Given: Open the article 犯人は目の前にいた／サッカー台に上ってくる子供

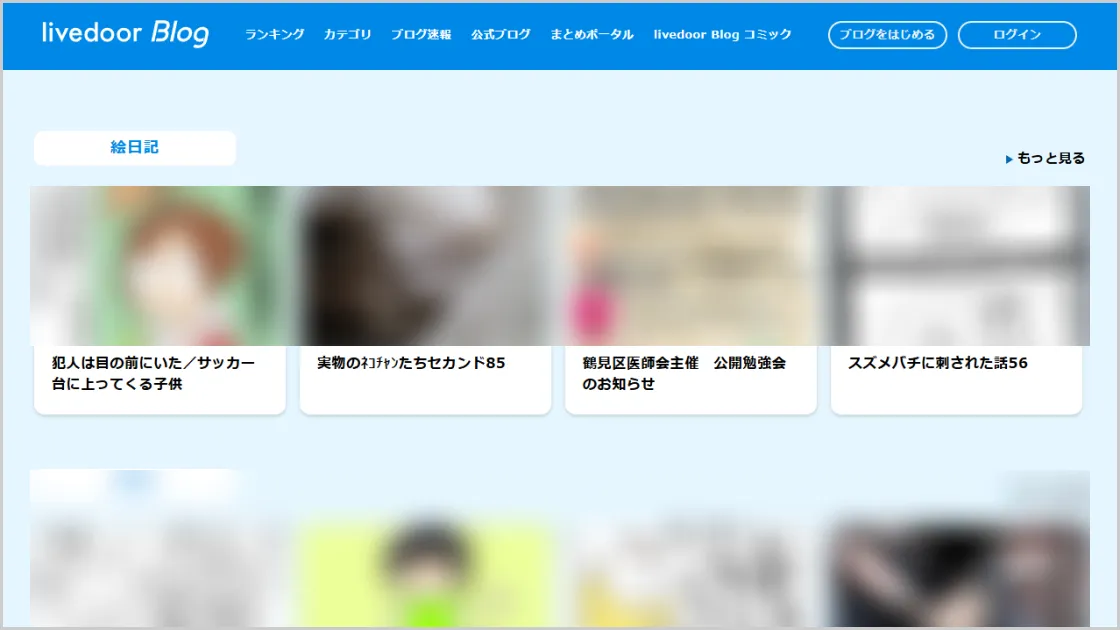Looking at the screenshot, I should (x=159, y=374).
